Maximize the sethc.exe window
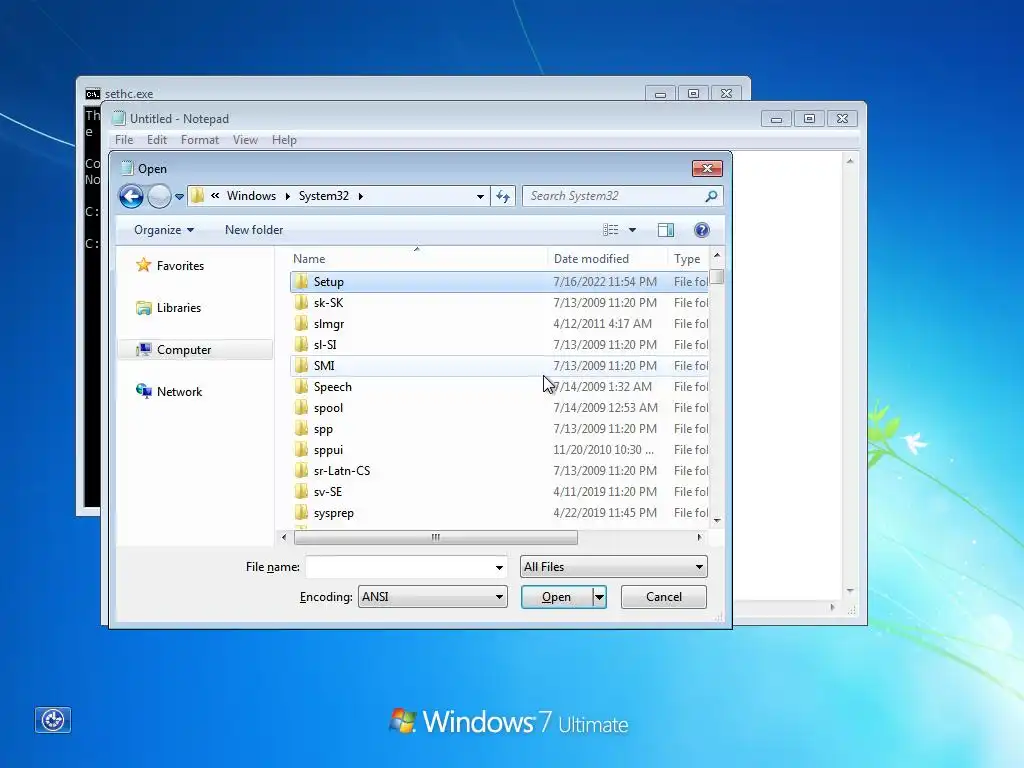The height and width of the screenshot is (768, 1024). coord(694,94)
